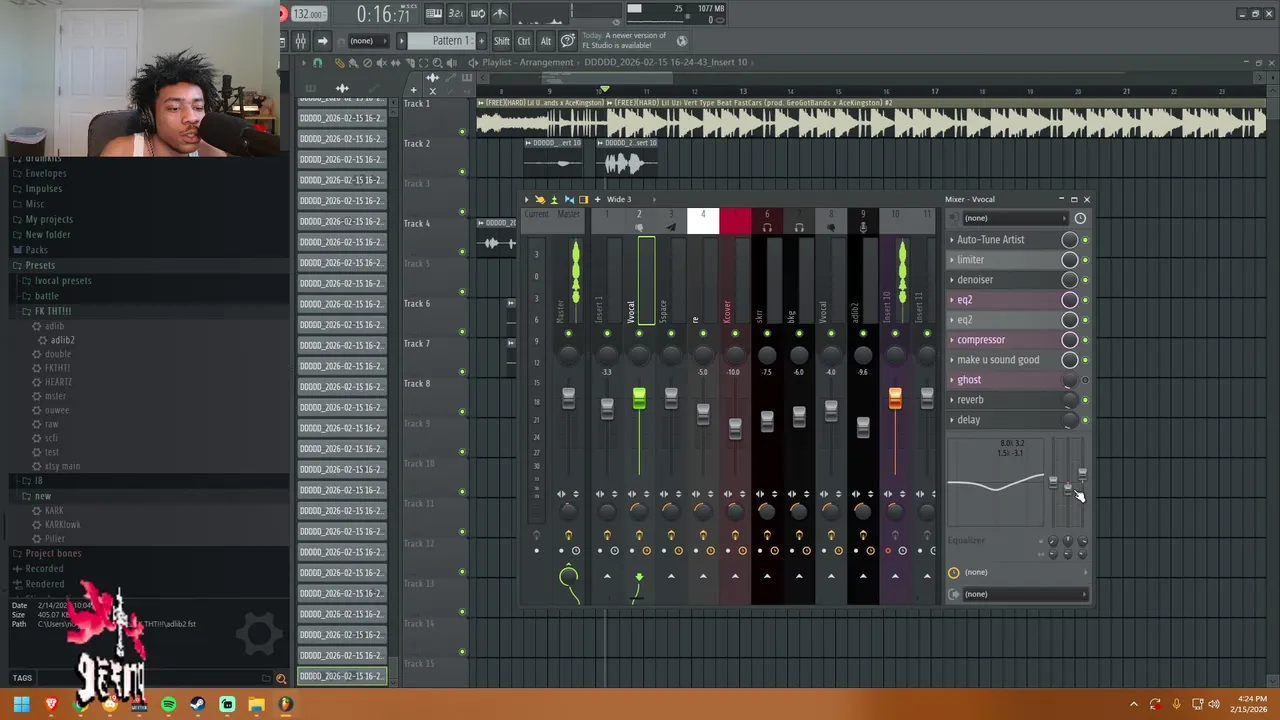Open the reverb slot arrow menu
The image size is (1280, 720).
952,400
